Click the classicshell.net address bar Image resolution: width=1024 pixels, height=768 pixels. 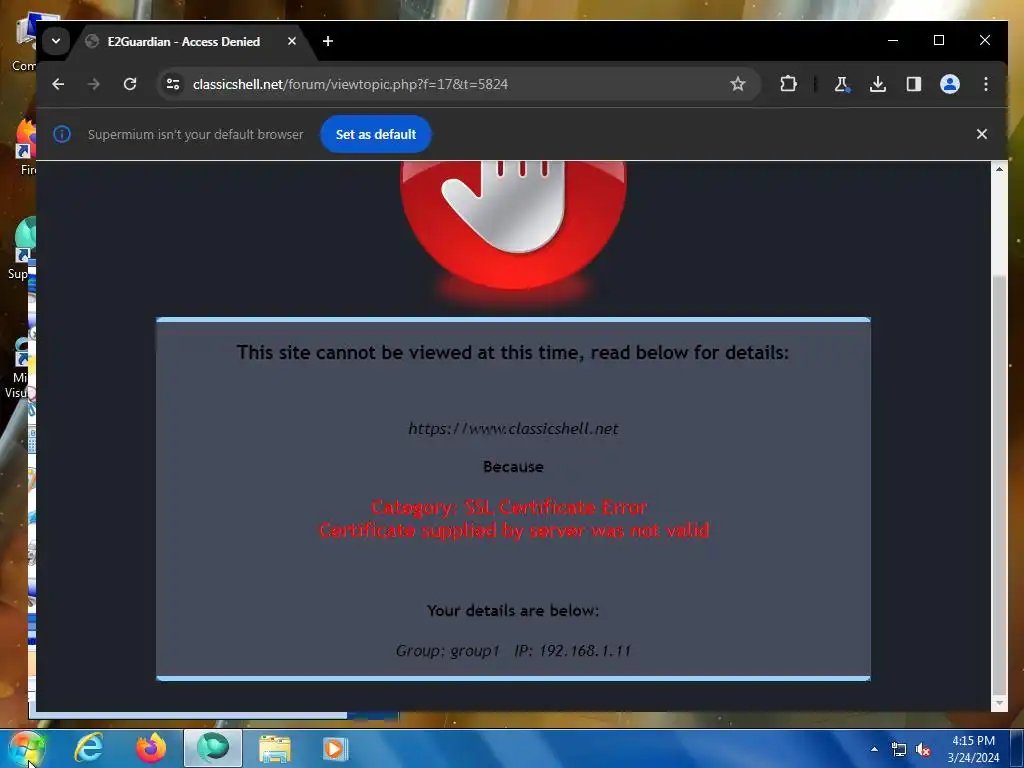pos(457,84)
